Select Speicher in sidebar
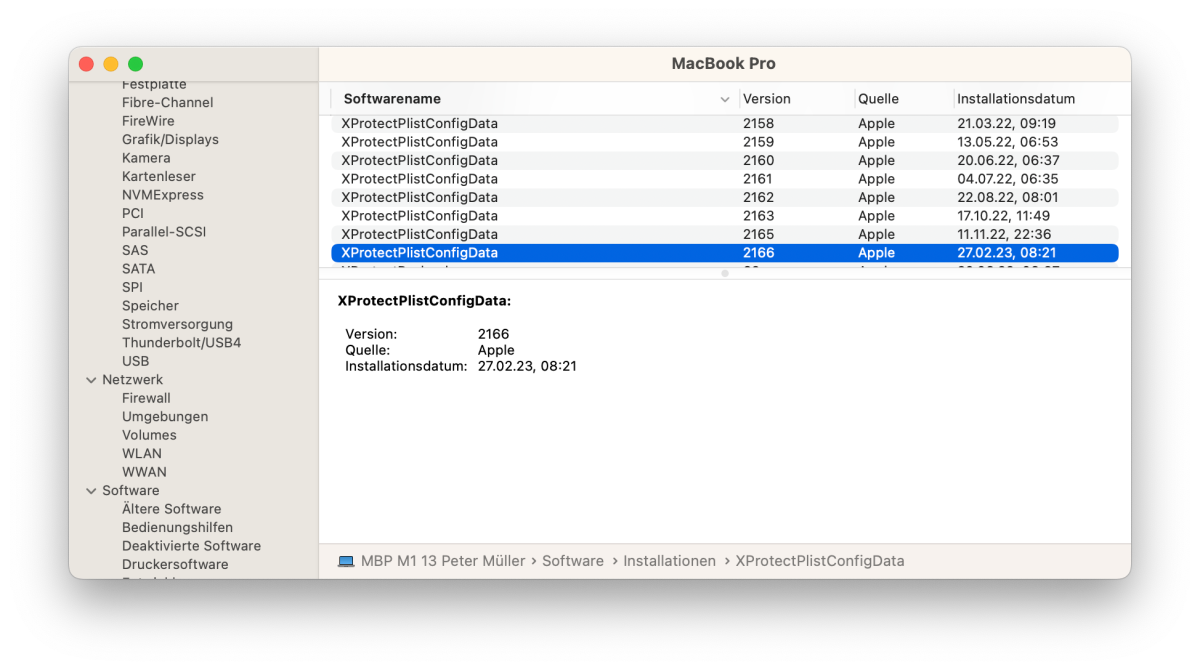The width and height of the screenshot is (1200, 670). (x=150, y=306)
